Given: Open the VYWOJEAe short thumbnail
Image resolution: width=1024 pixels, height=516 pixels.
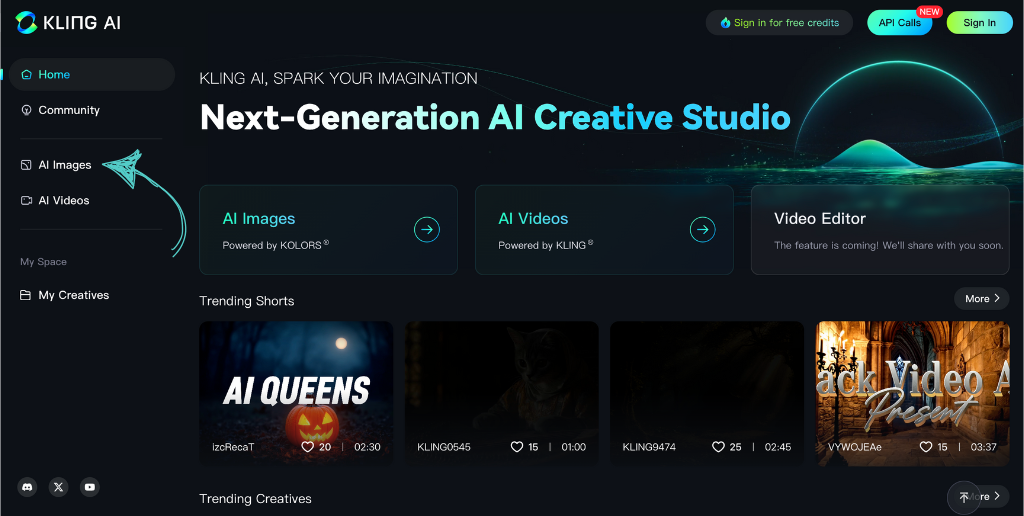Looking at the screenshot, I should tap(913, 393).
